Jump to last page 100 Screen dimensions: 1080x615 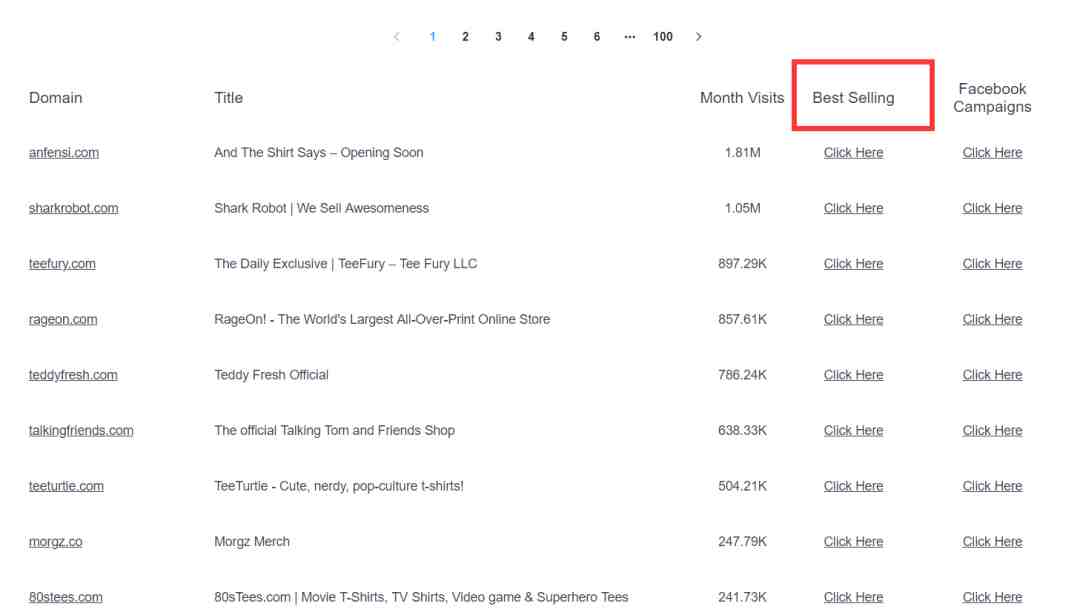click(x=663, y=37)
